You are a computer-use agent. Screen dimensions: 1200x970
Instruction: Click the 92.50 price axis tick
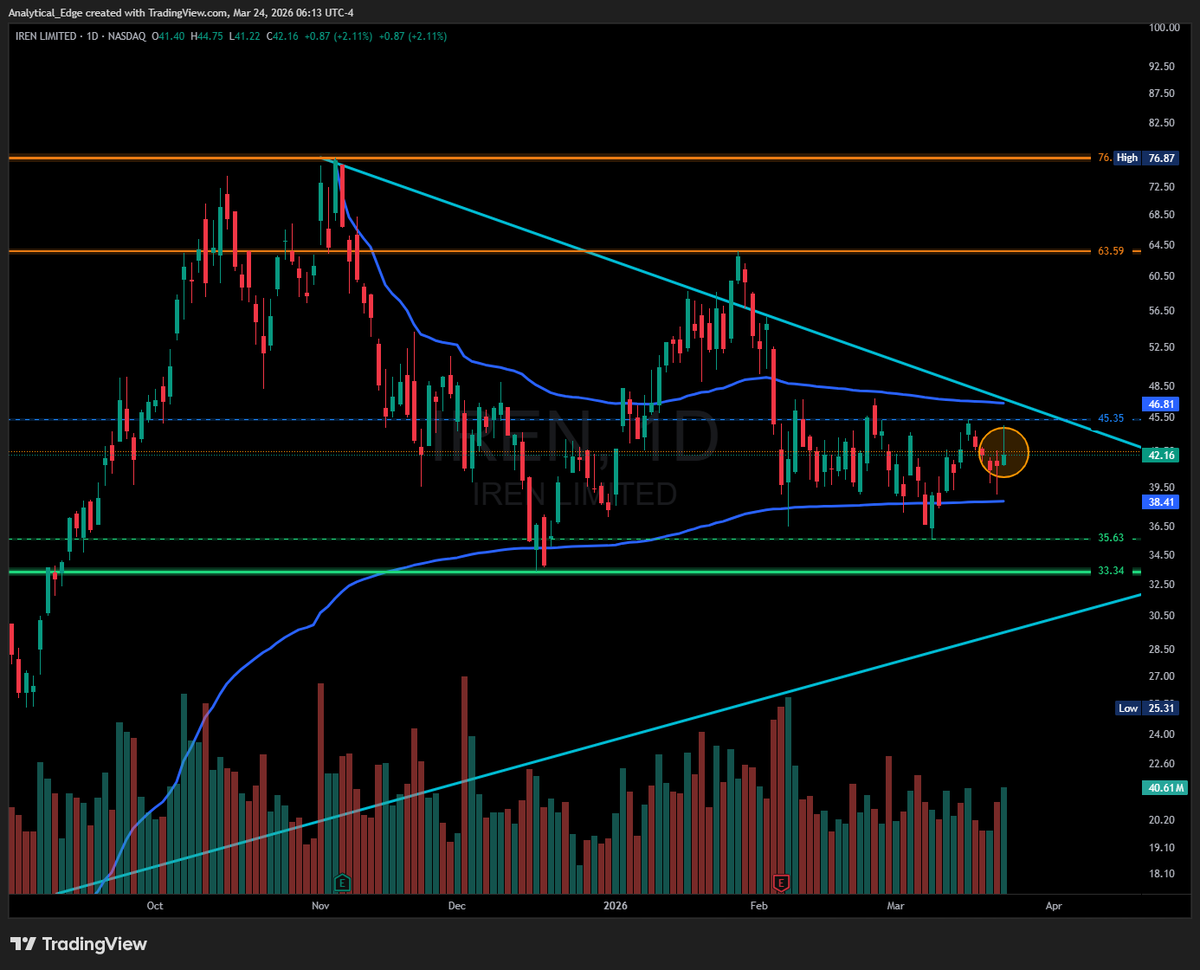coord(1161,66)
